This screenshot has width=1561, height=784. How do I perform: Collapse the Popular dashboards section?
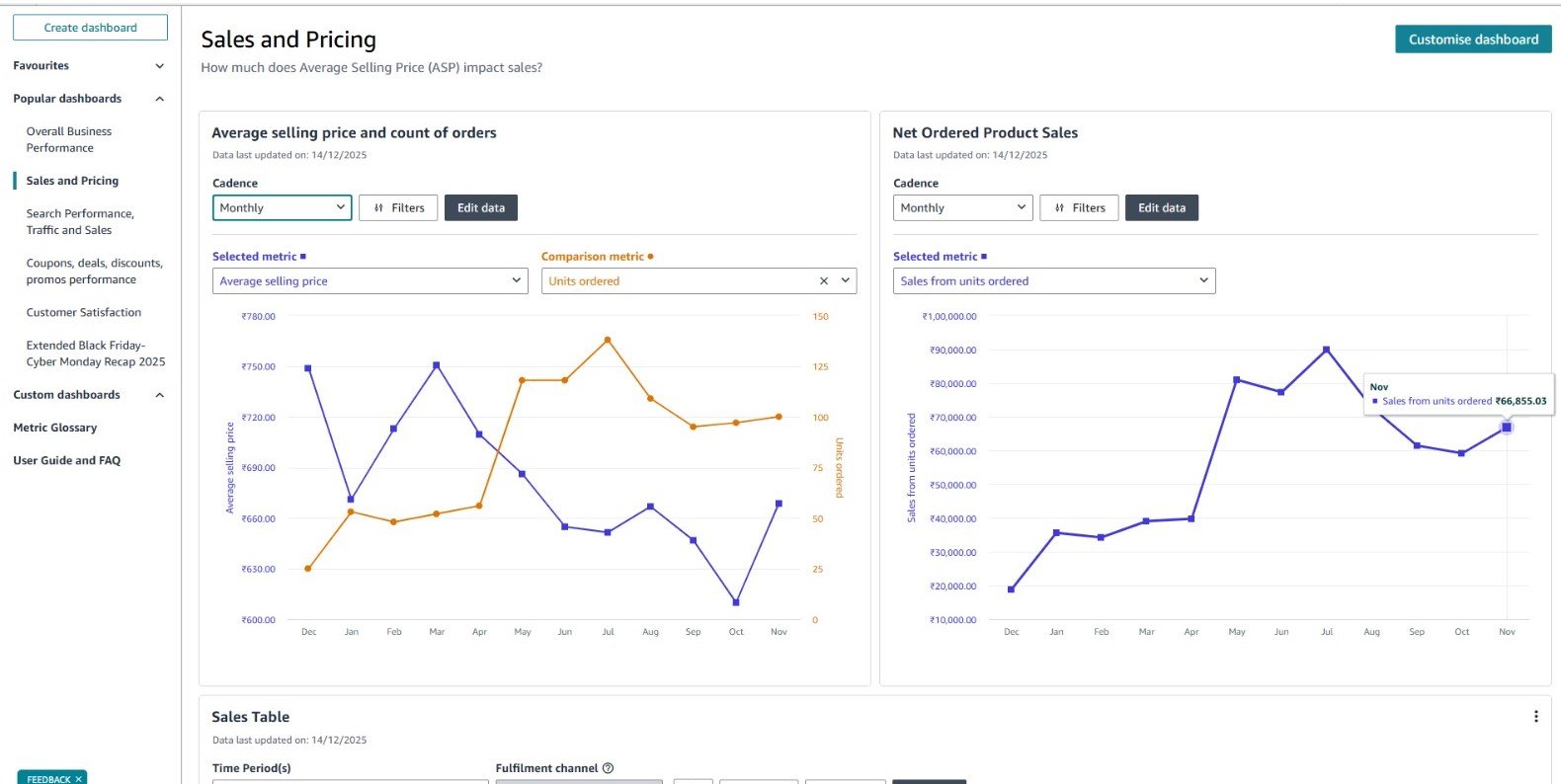click(x=160, y=99)
